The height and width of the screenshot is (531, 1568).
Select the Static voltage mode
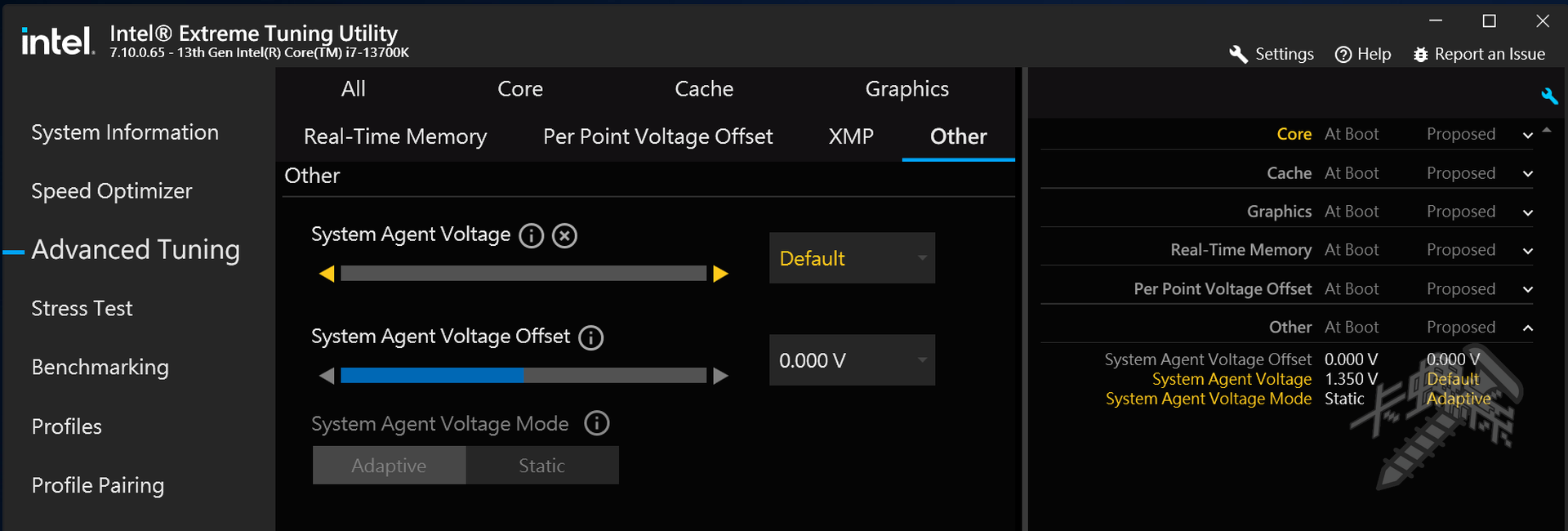(541, 466)
